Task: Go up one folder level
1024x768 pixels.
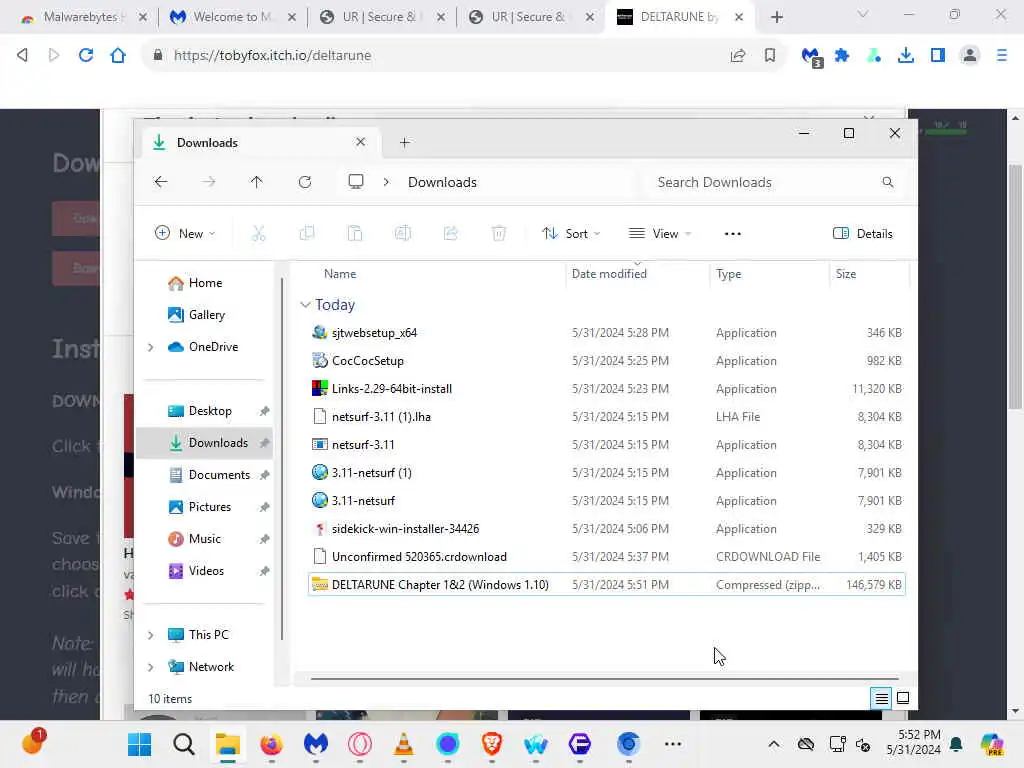Action: point(257,182)
